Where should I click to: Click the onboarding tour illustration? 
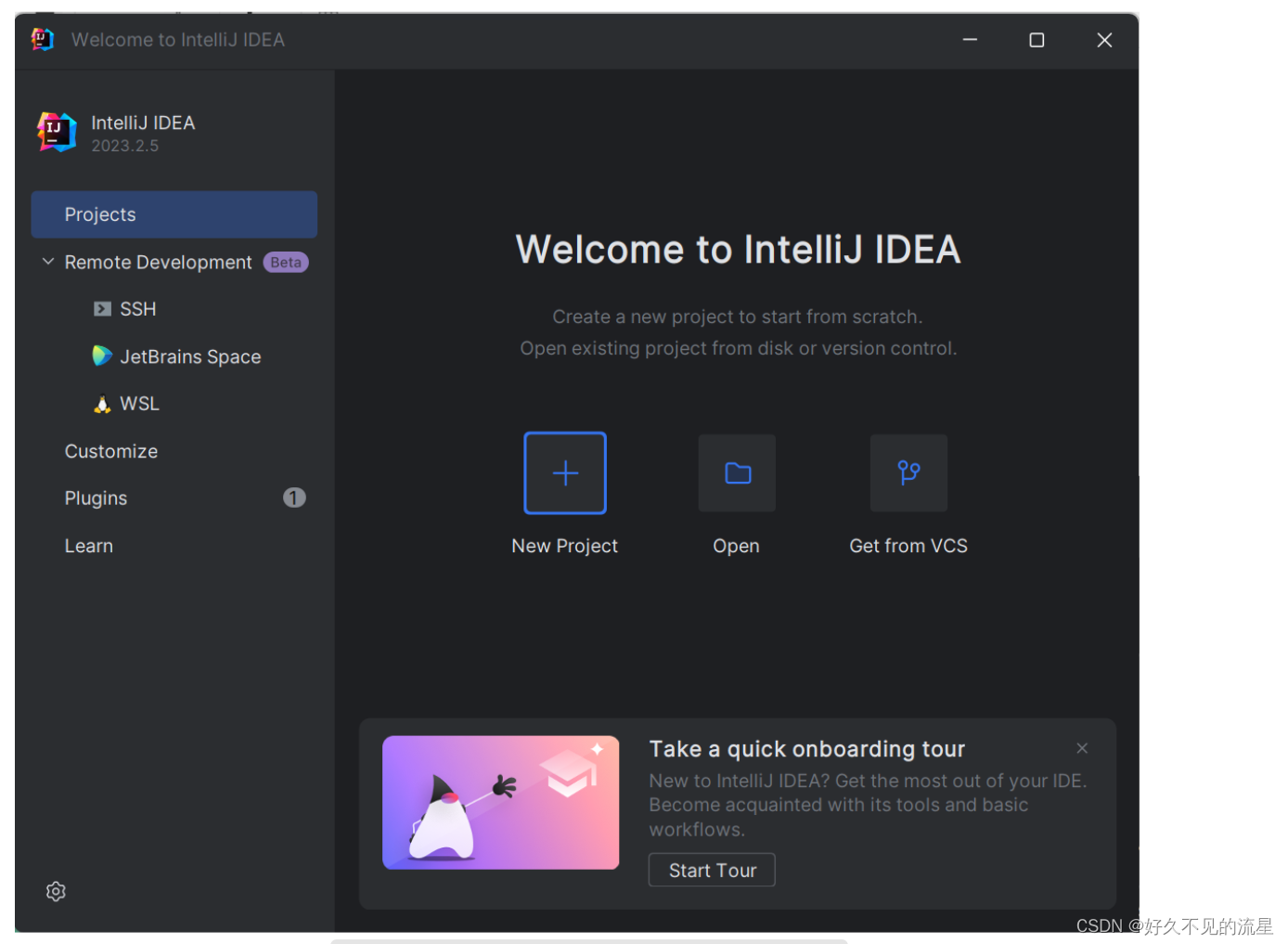[x=501, y=803]
